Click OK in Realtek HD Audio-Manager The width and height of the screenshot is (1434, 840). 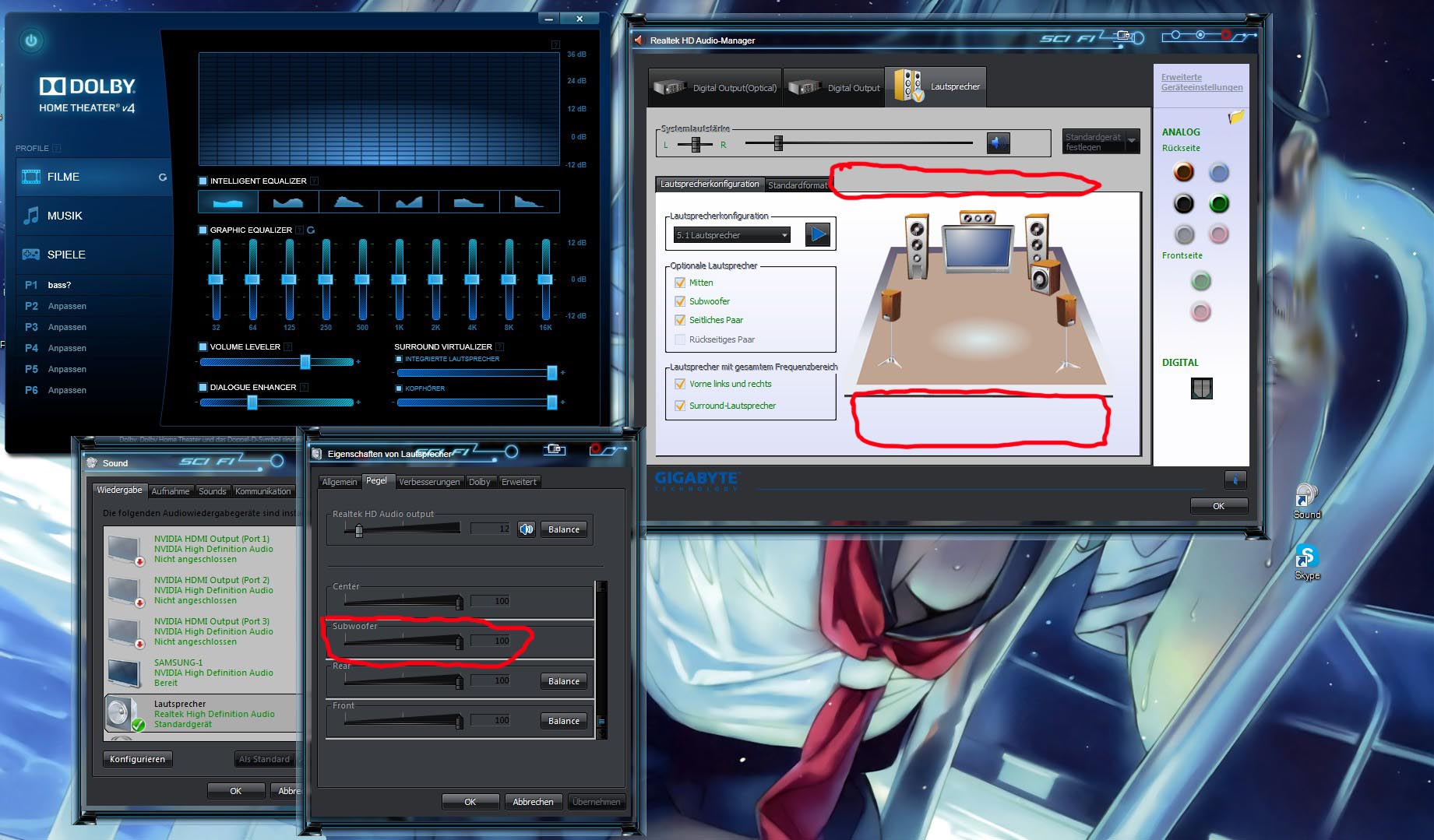tap(1218, 506)
